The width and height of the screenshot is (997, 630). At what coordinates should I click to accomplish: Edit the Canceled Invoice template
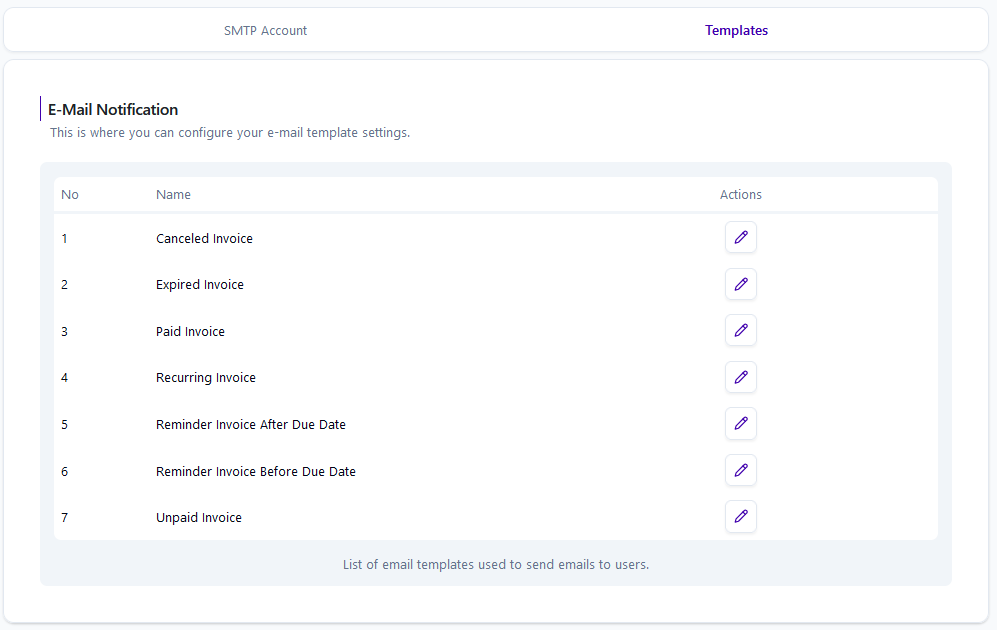[741, 237]
